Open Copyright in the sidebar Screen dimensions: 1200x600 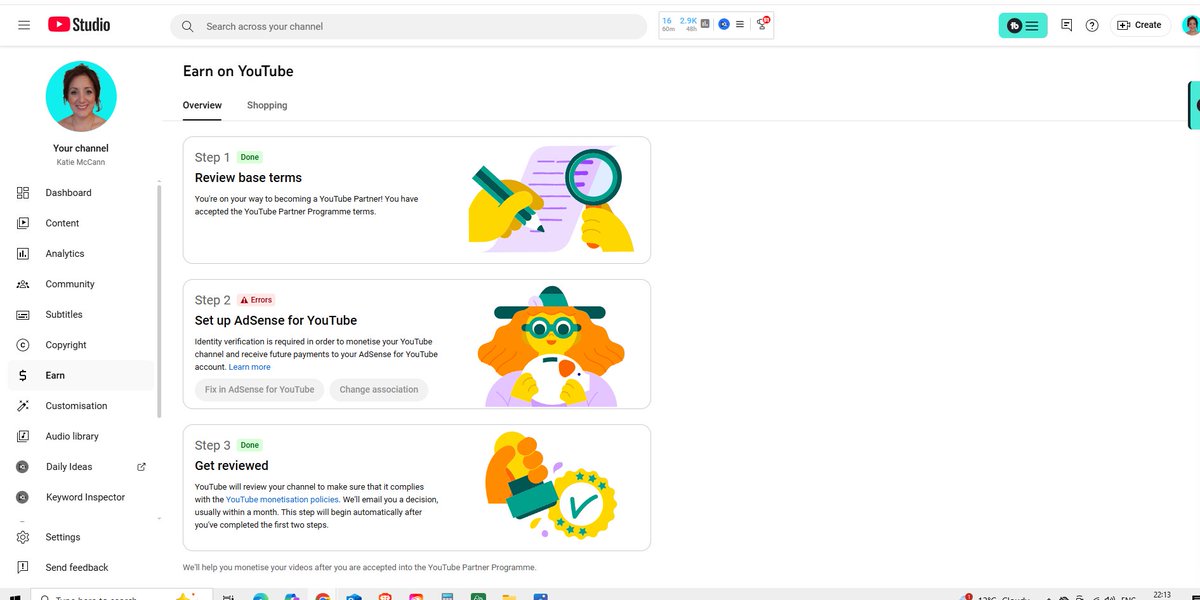pyautogui.click(x=81, y=345)
